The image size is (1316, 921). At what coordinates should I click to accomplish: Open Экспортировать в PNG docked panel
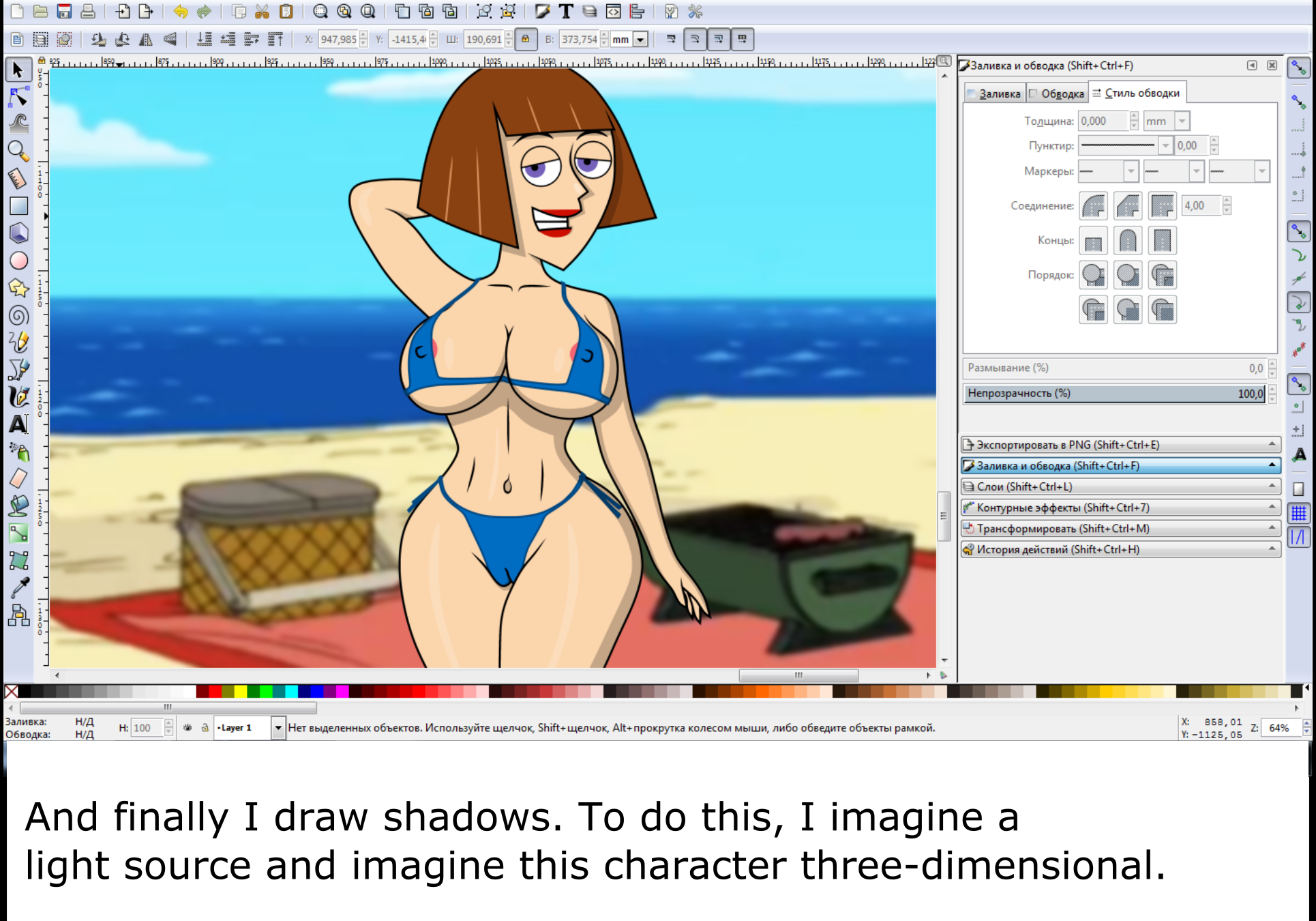1120,445
